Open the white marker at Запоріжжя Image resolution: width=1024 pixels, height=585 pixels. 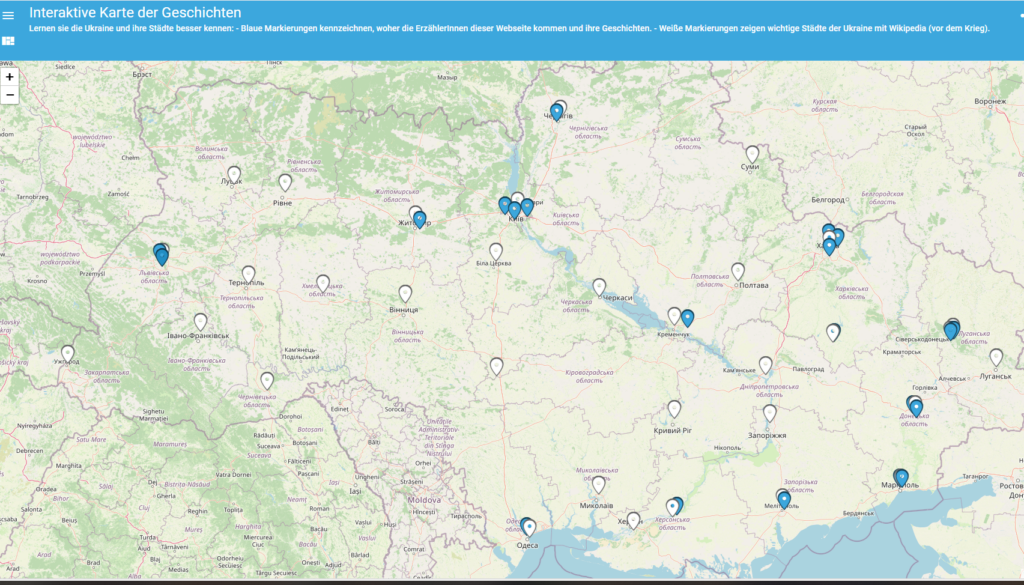[770, 412]
